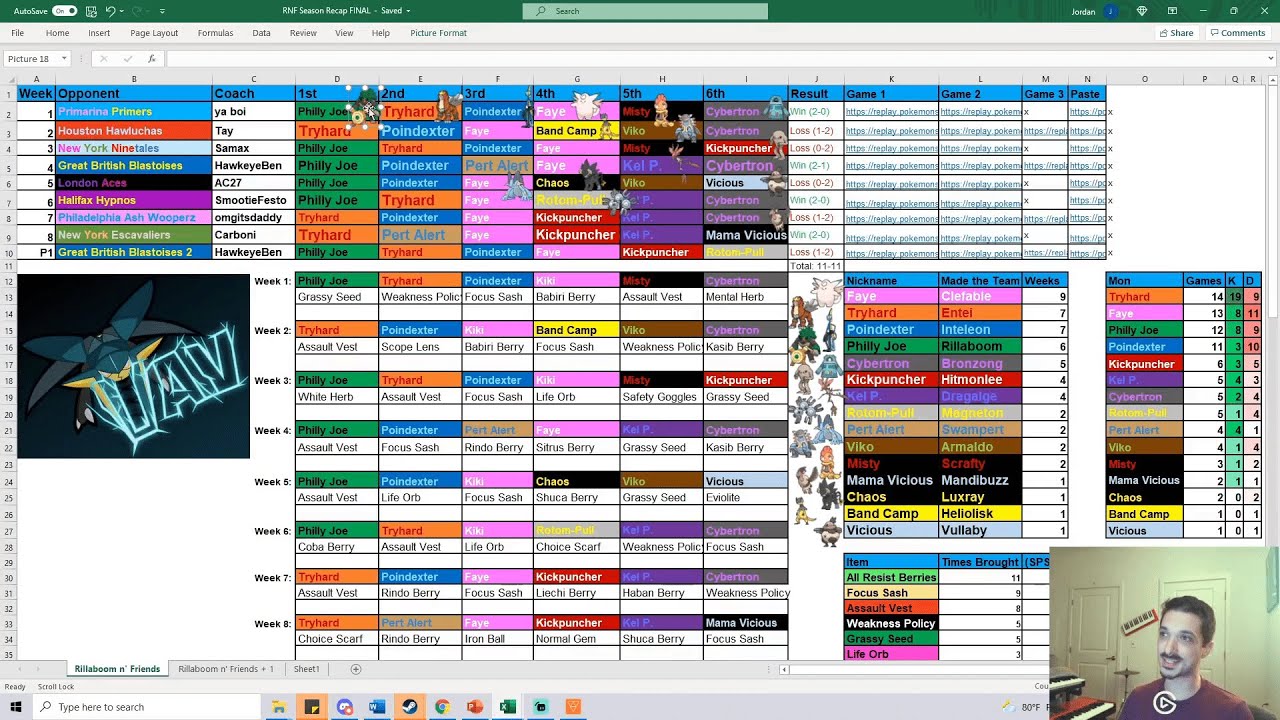Open the Game 1 replay link for week 1
Image resolution: width=1280 pixels, height=720 pixels.
click(x=891, y=112)
